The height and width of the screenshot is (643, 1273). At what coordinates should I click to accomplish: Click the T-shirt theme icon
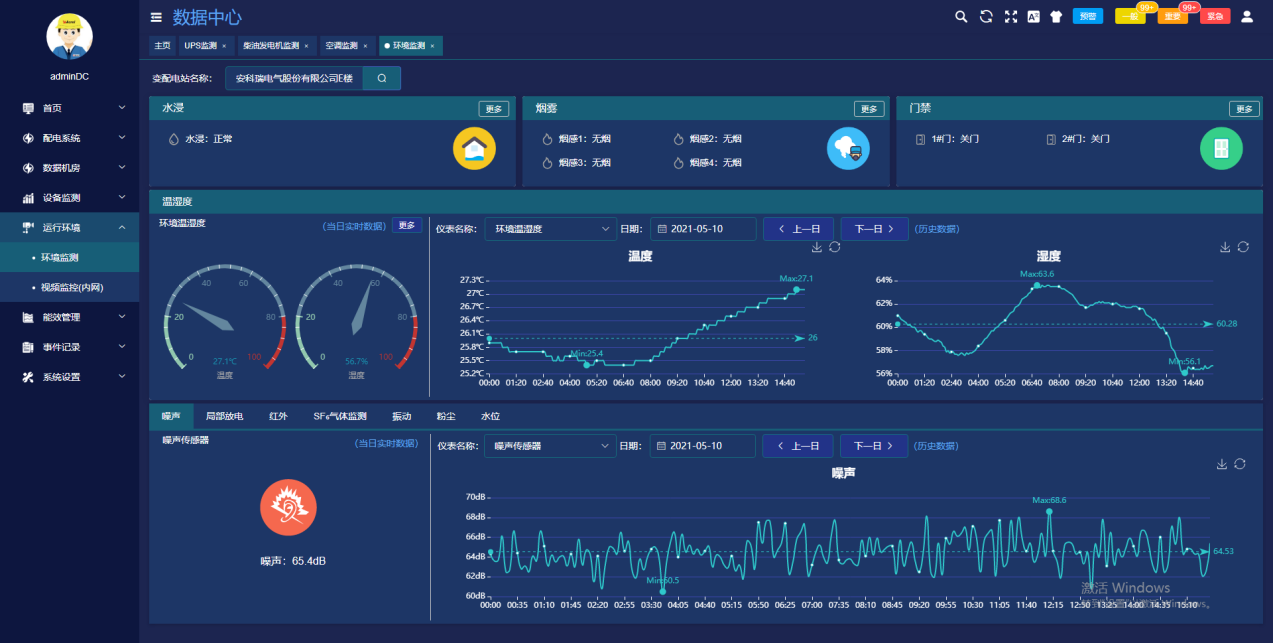[x=1056, y=16]
